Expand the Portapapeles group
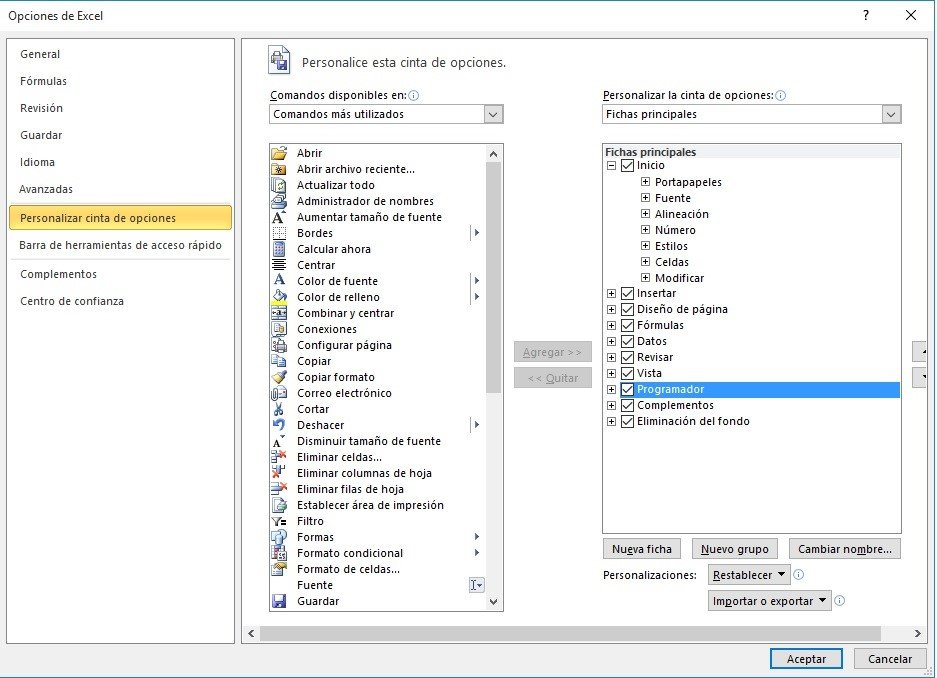The height and width of the screenshot is (678, 937). (645, 182)
